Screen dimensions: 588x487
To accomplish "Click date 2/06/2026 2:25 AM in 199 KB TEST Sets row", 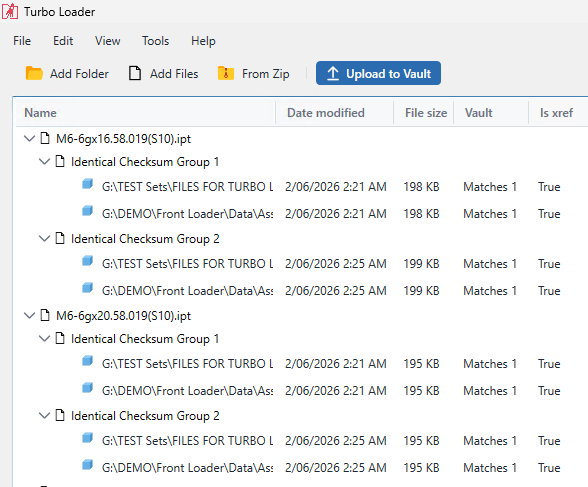I will click(x=336, y=263).
